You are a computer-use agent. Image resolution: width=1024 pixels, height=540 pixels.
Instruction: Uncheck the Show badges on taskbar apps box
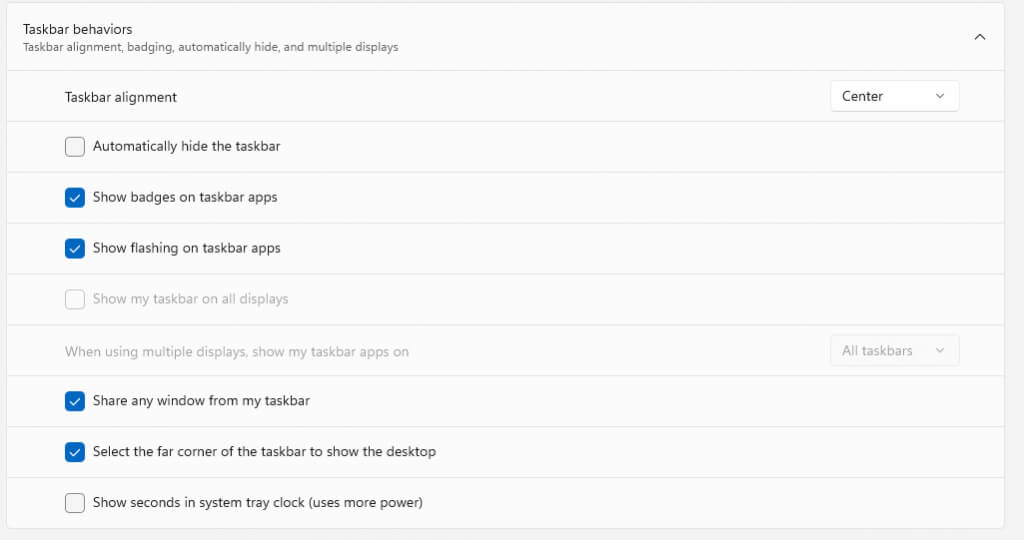(75, 198)
